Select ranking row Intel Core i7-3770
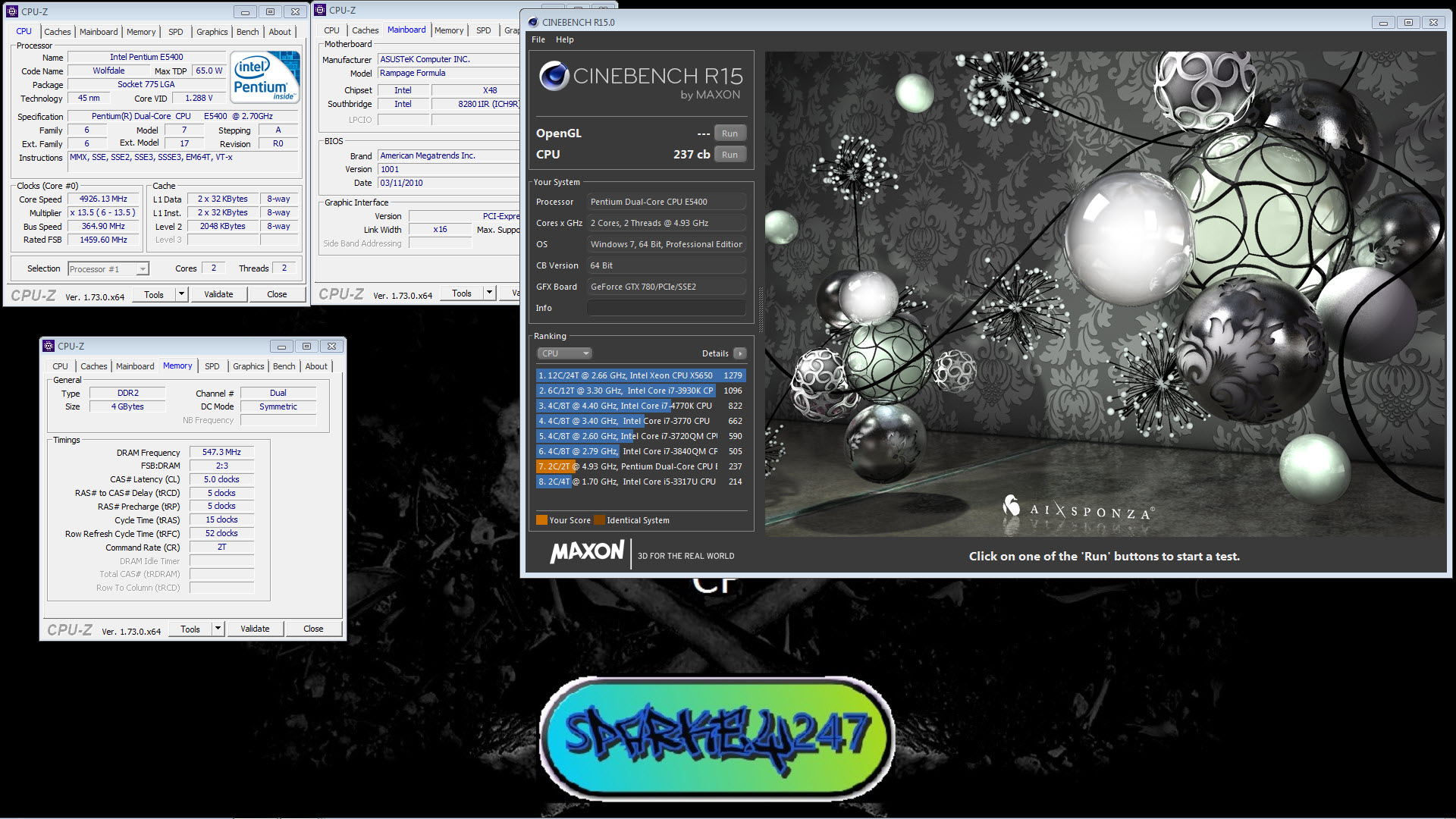The height and width of the screenshot is (819, 1456). (641, 421)
